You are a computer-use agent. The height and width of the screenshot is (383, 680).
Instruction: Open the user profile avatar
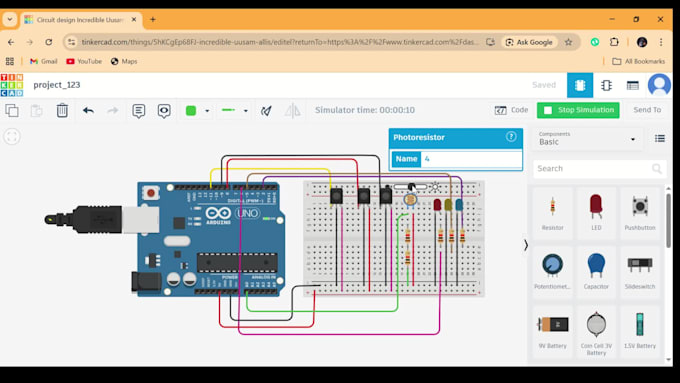tap(659, 85)
